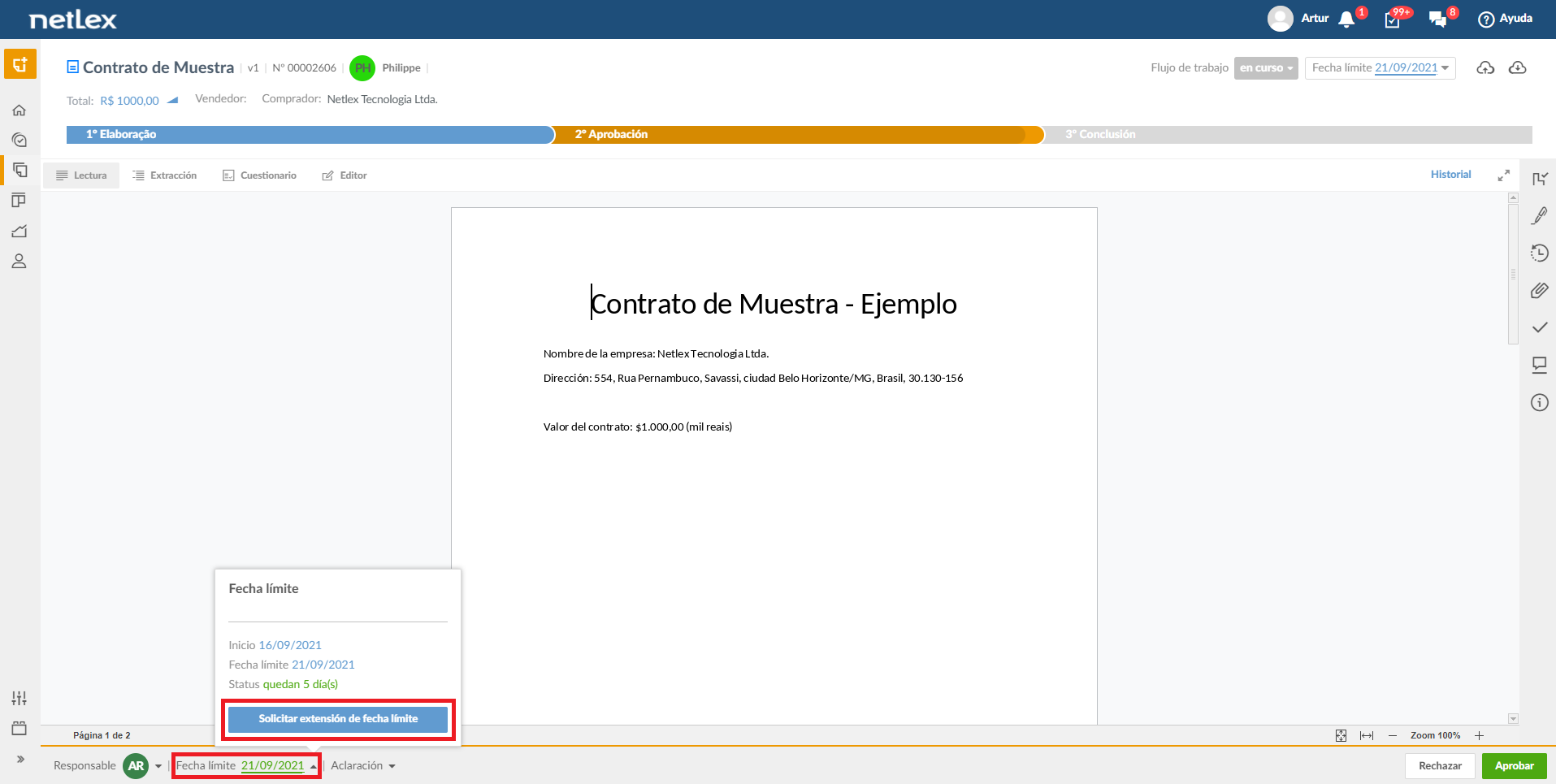The width and height of the screenshot is (1556, 784).
Task: Open the attachments paperclip icon
Action: (x=1539, y=290)
